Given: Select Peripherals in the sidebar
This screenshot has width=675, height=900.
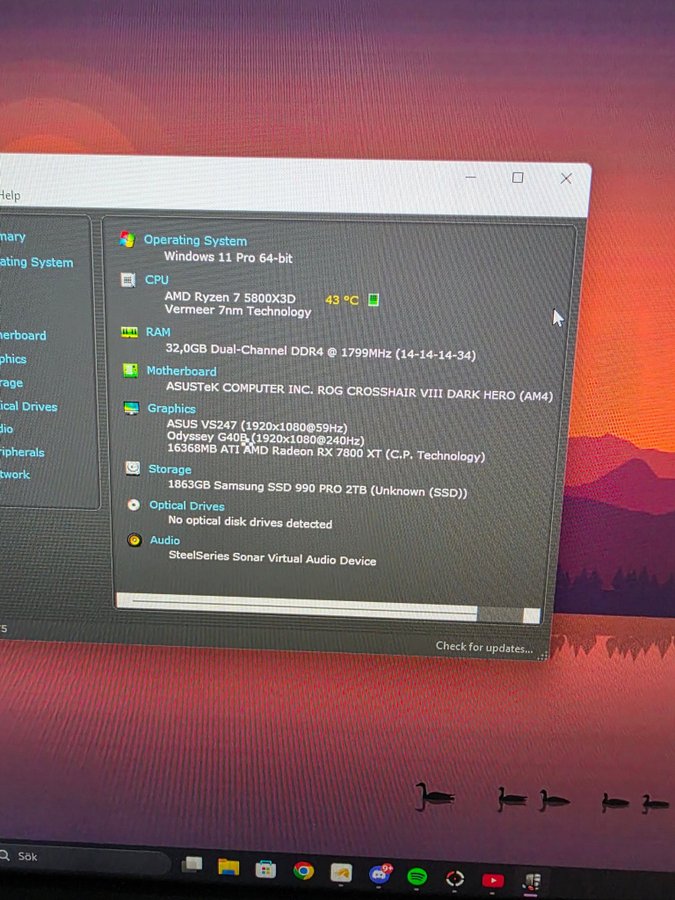Looking at the screenshot, I should (22, 452).
